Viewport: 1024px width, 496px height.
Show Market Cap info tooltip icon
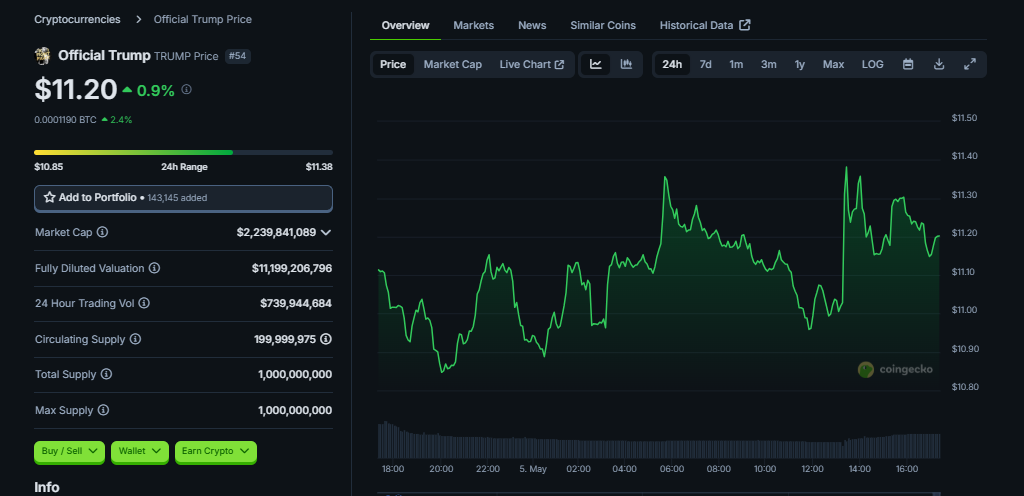coord(103,232)
